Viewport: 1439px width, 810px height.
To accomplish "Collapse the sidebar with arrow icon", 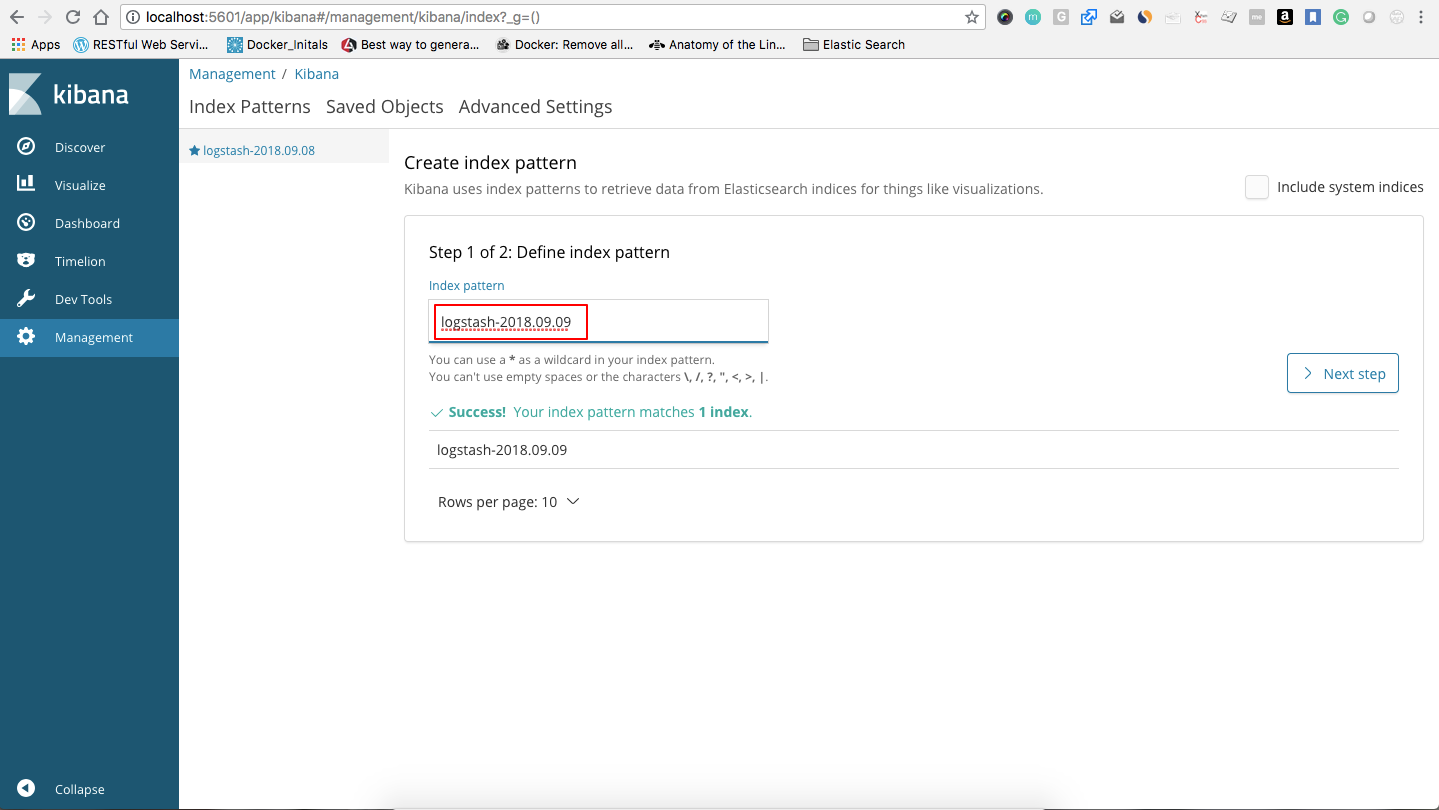I will pyautogui.click(x=27, y=788).
